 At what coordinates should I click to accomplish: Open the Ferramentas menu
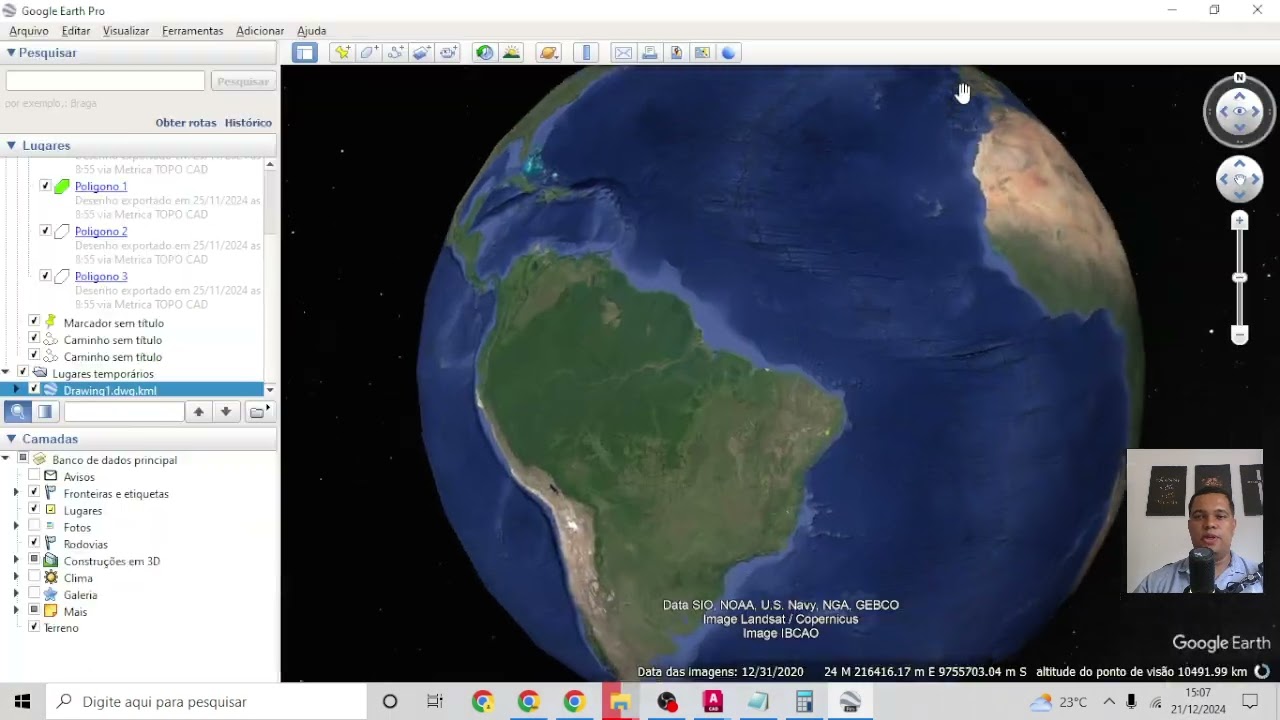click(x=193, y=31)
